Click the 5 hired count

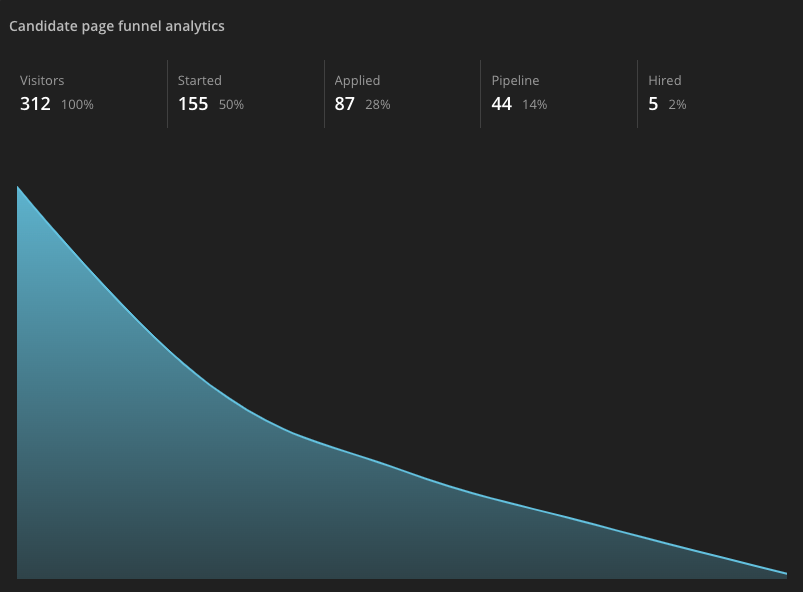[x=653, y=104]
